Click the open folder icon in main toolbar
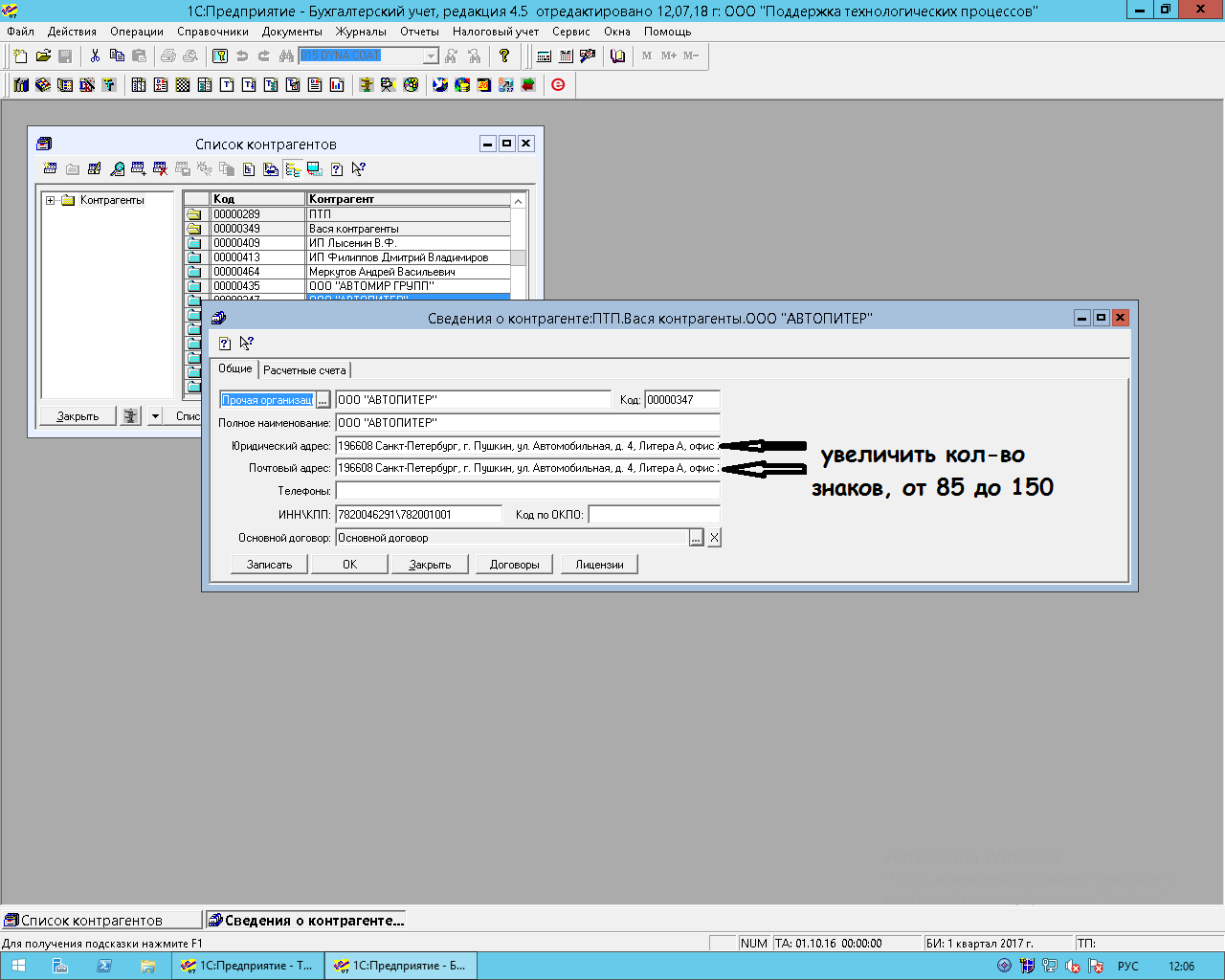The image size is (1225, 980). pyautogui.click(x=43, y=56)
